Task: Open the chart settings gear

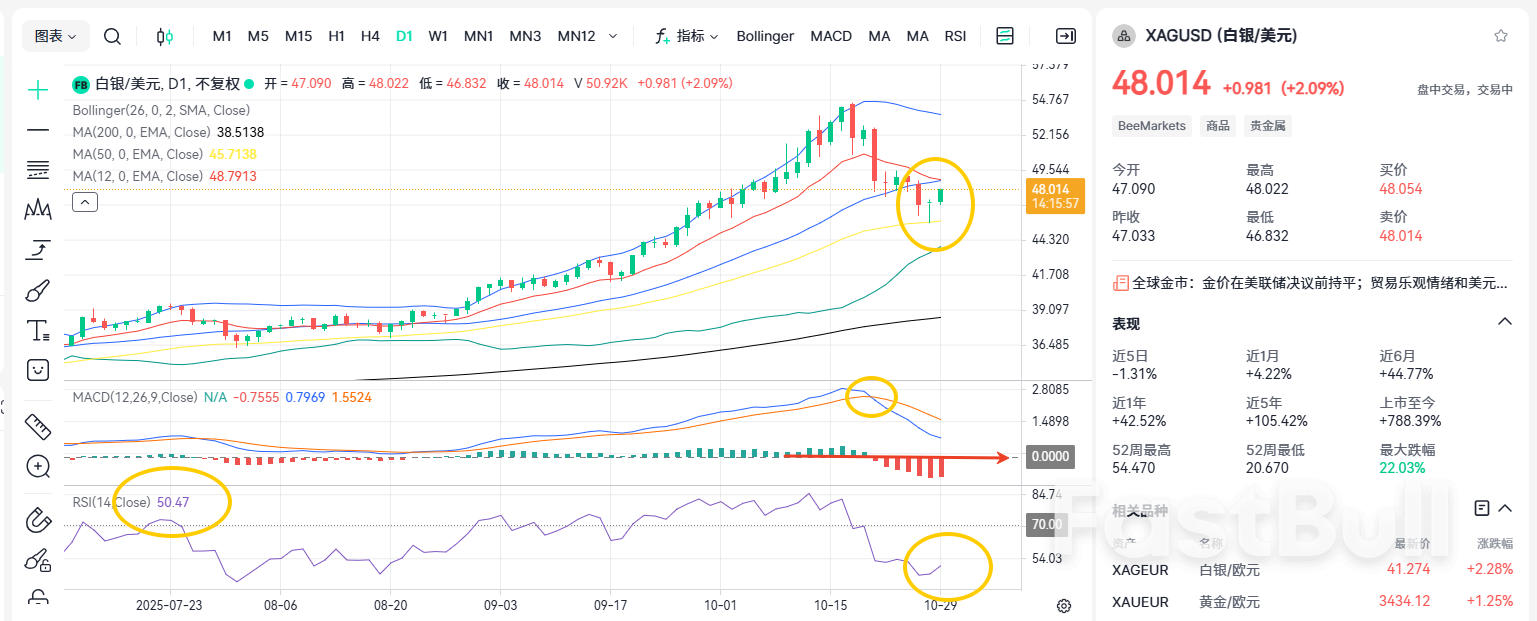Action: click(x=1063, y=605)
